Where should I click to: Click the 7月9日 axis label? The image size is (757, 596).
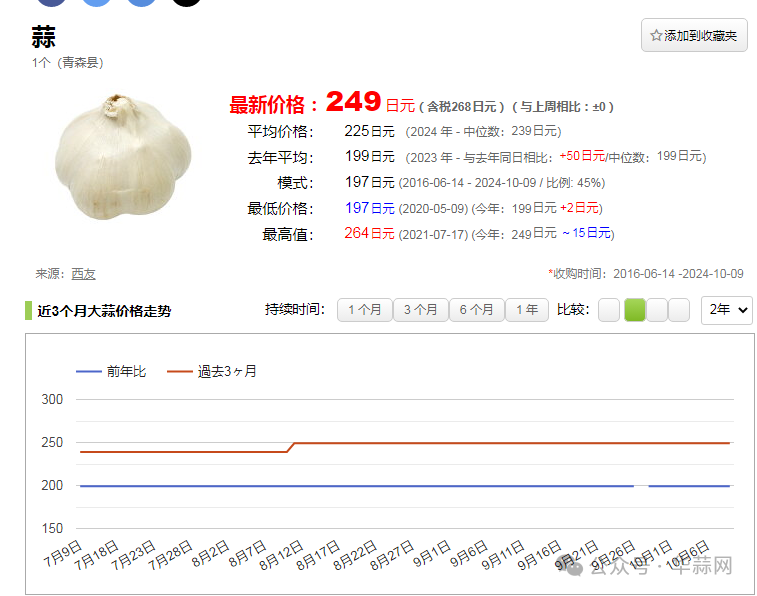[x=63, y=554]
